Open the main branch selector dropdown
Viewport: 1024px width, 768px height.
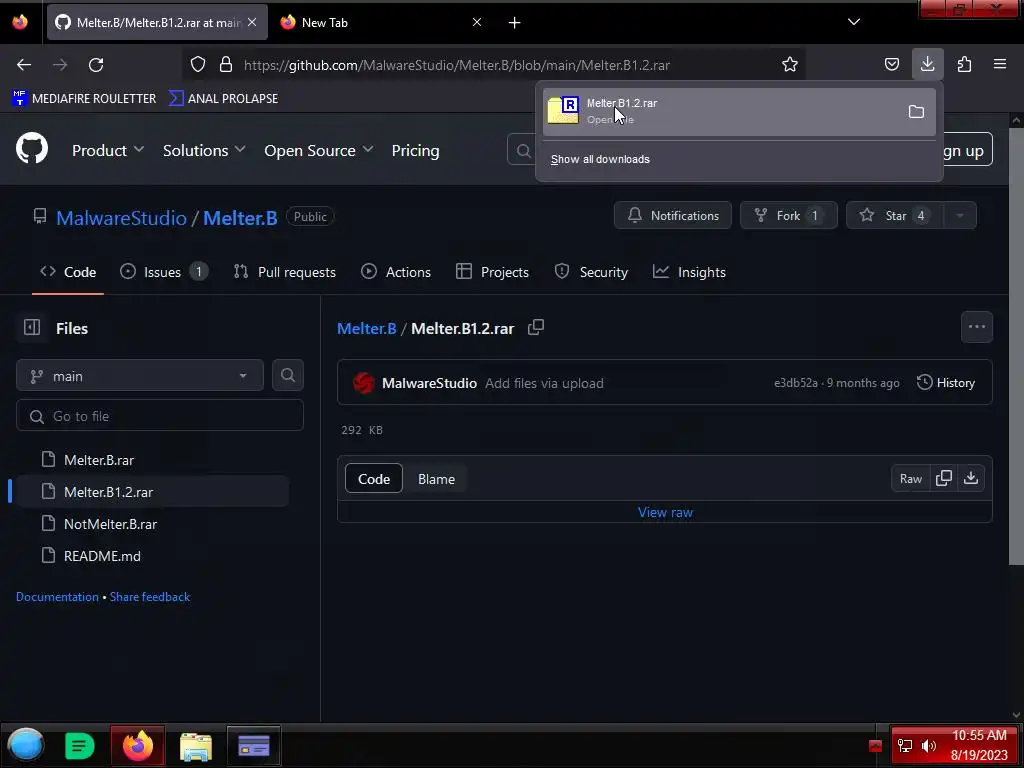point(140,376)
